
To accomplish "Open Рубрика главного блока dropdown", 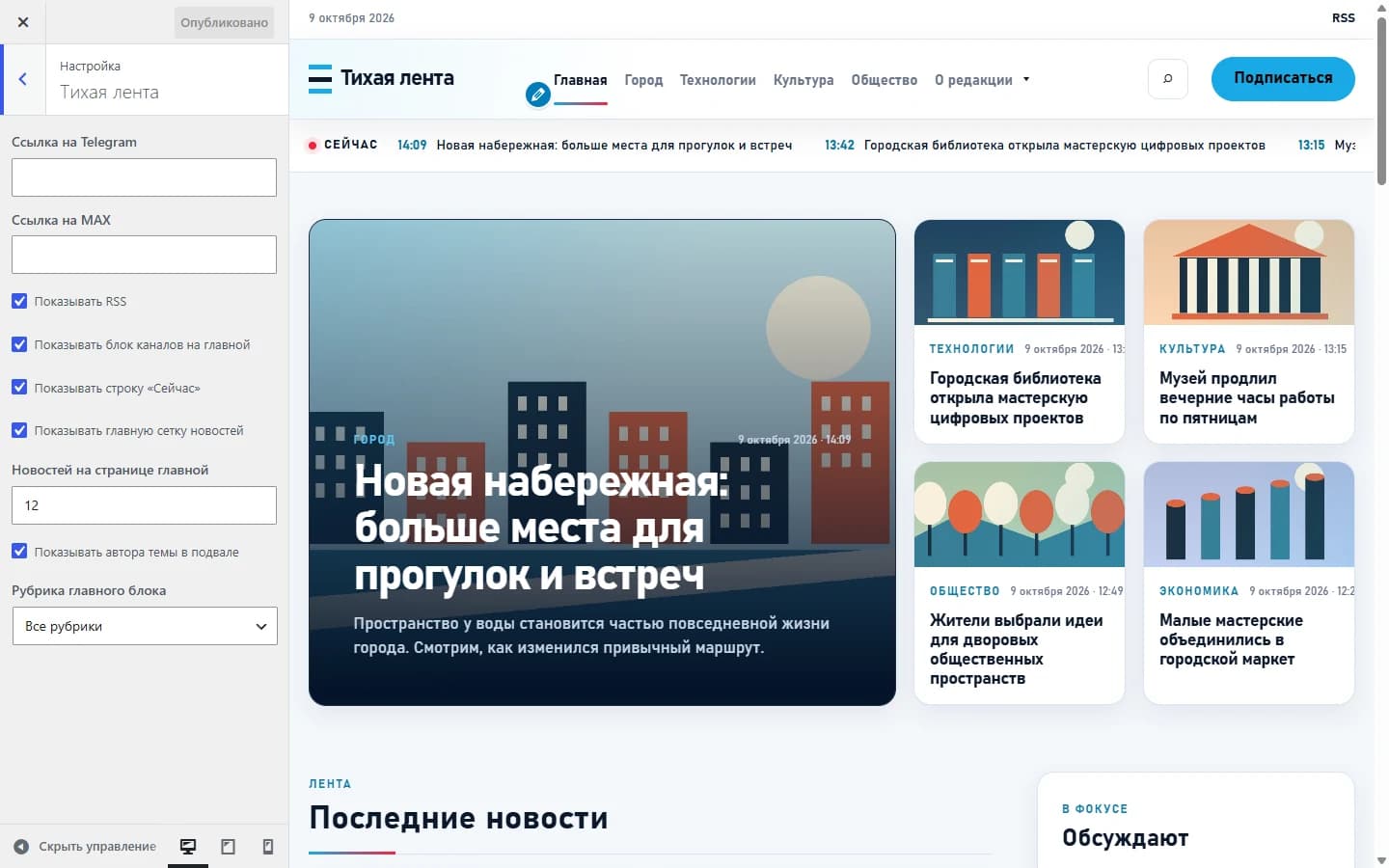I will coord(145,626).
